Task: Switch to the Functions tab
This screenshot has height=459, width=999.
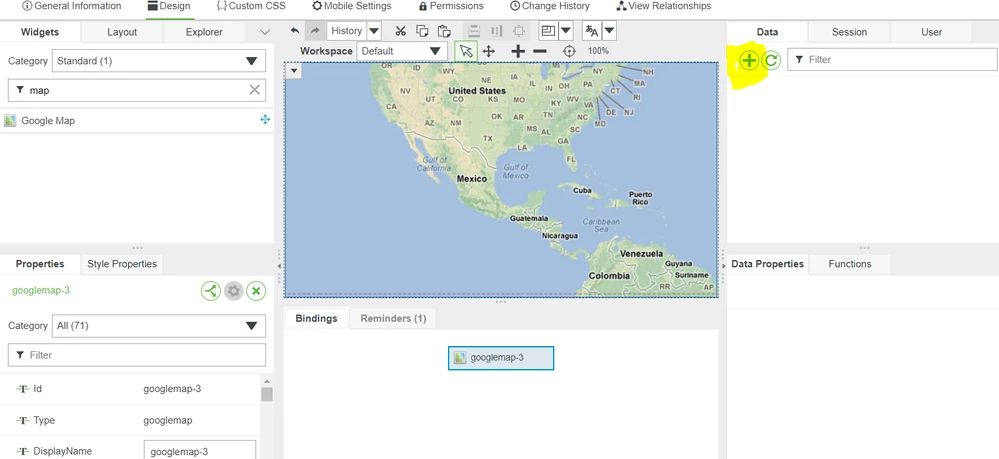Action: pos(849,264)
